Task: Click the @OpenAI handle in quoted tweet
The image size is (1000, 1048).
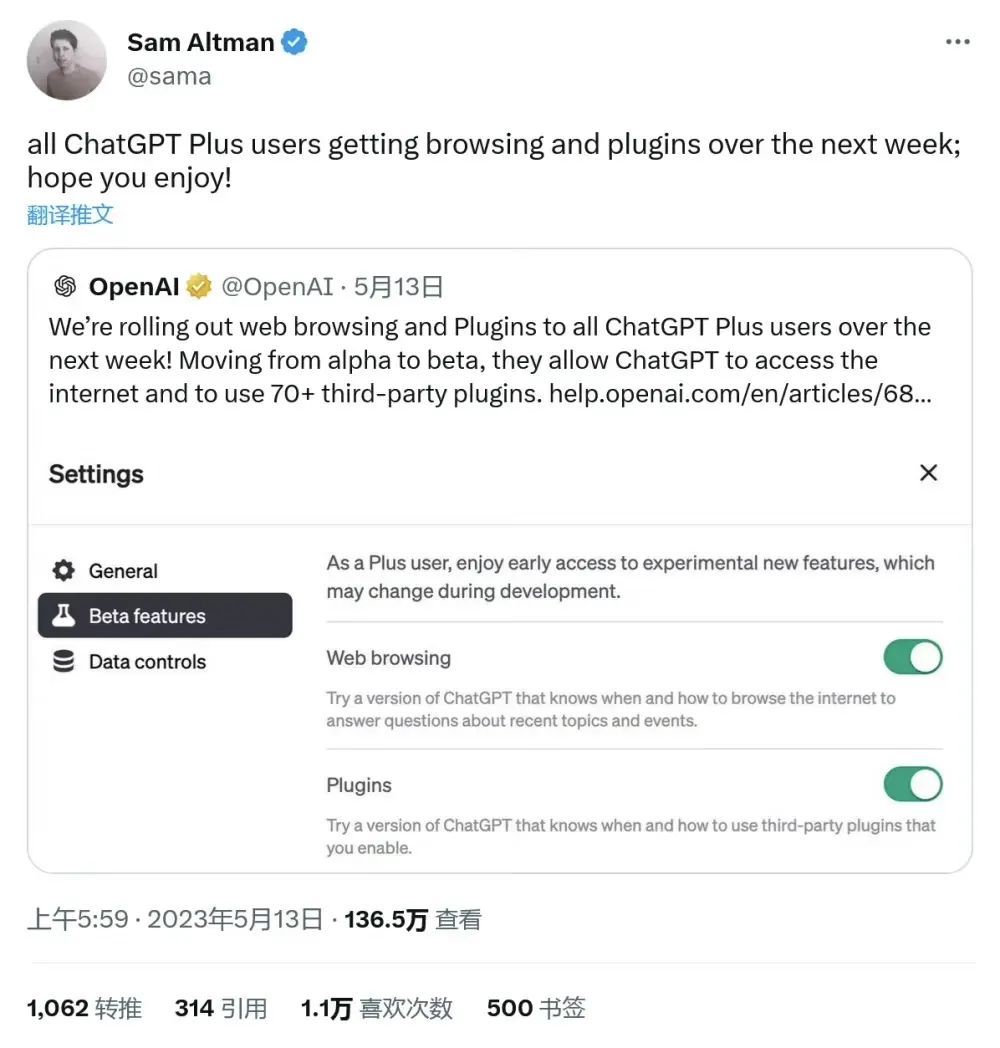Action: (277, 287)
